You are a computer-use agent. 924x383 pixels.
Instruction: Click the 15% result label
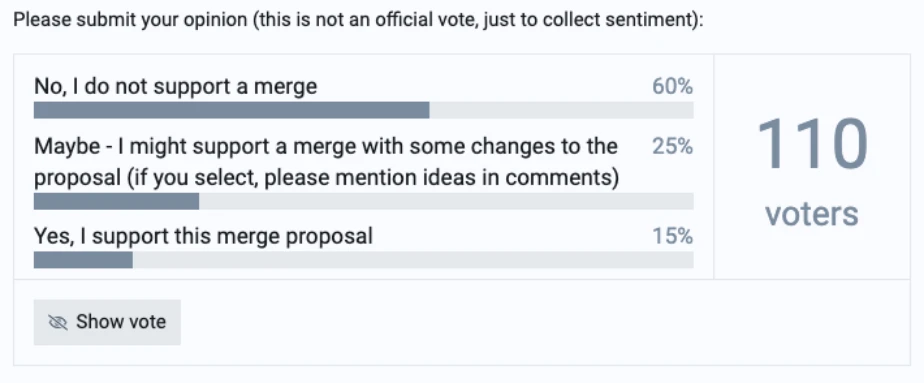tap(672, 236)
